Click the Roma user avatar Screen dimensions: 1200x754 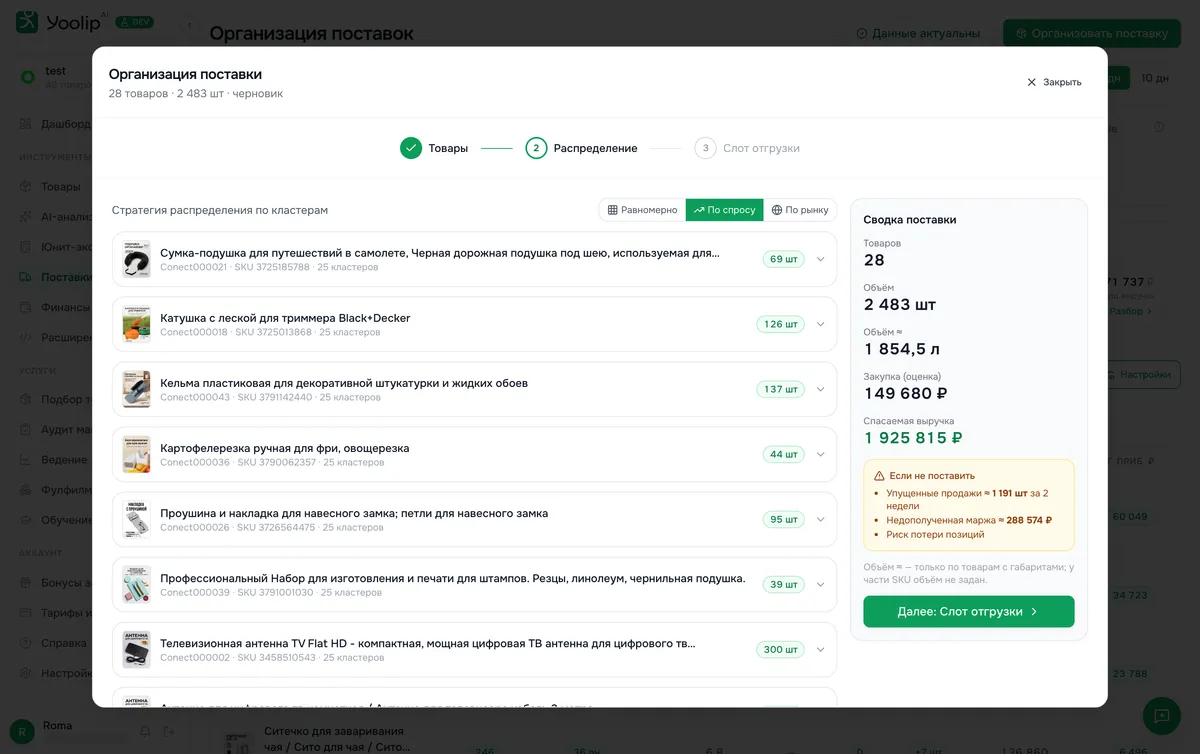[x=22, y=732]
